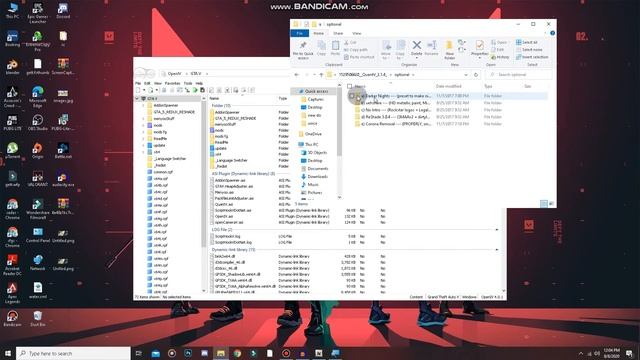
Task: Click the Windows Start button
Action: point(7,353)
